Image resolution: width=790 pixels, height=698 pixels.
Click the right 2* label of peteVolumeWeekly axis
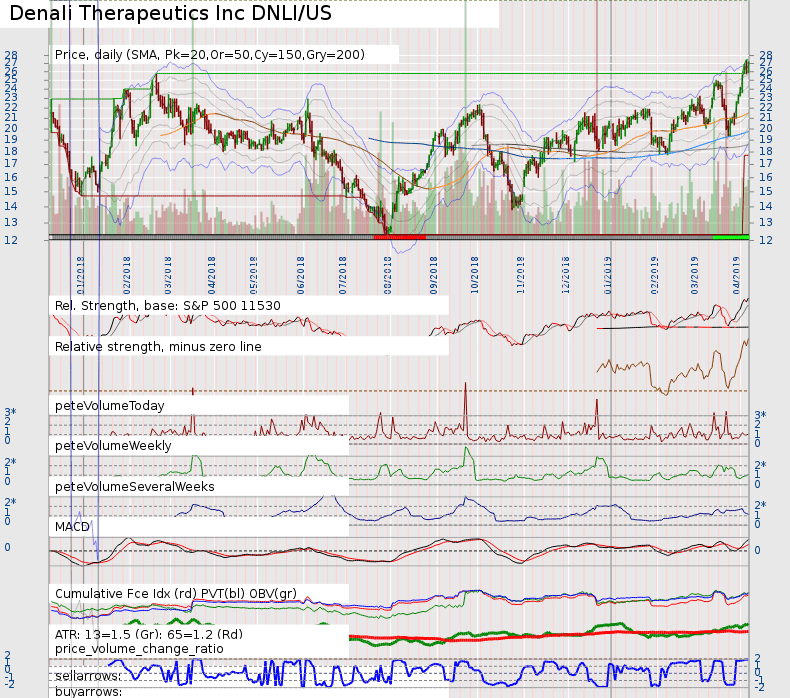coord(760,465)
